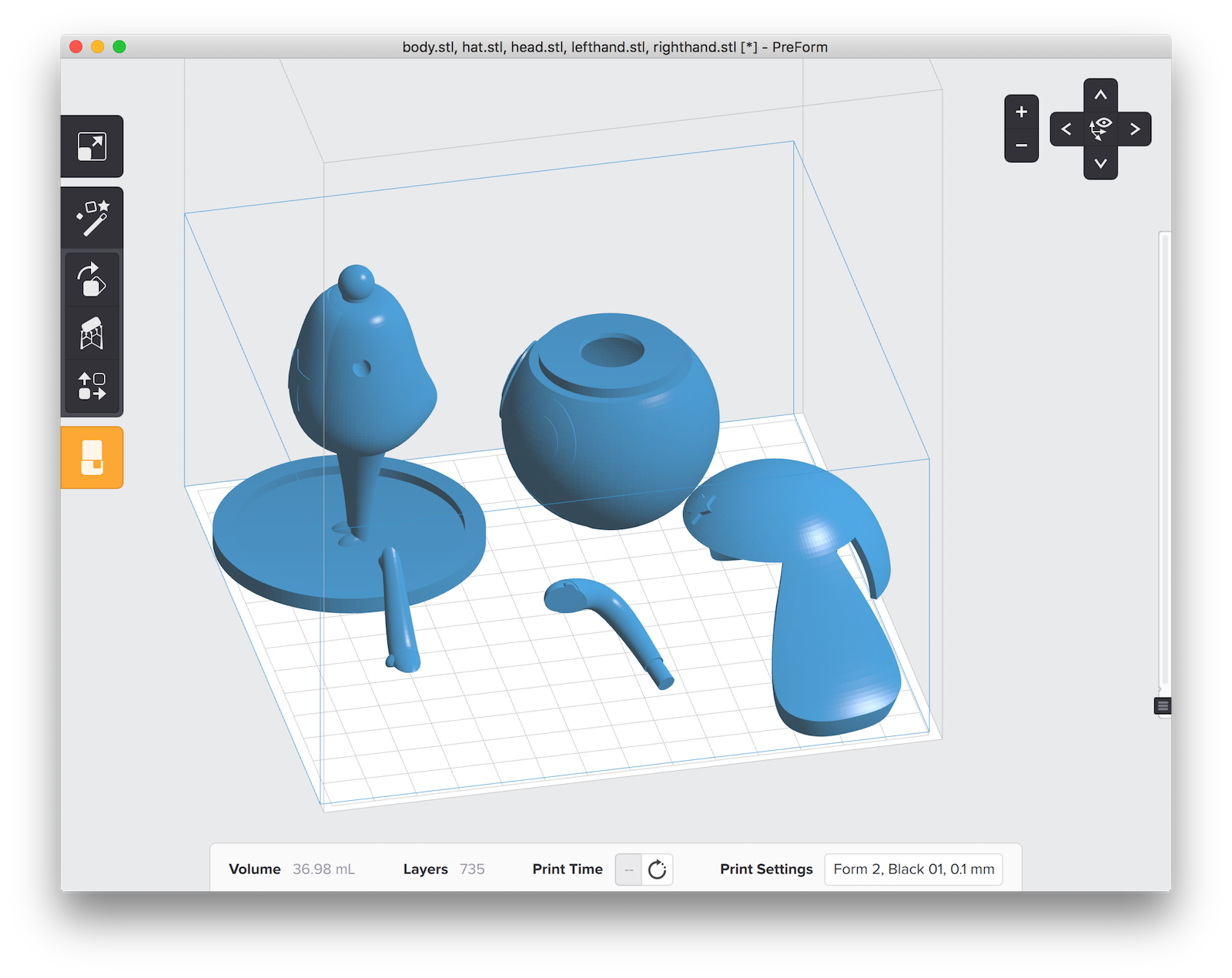Rotate view right with right arrow
The width and height of the screenshot is (1232, 978).
click(1134, 129)
